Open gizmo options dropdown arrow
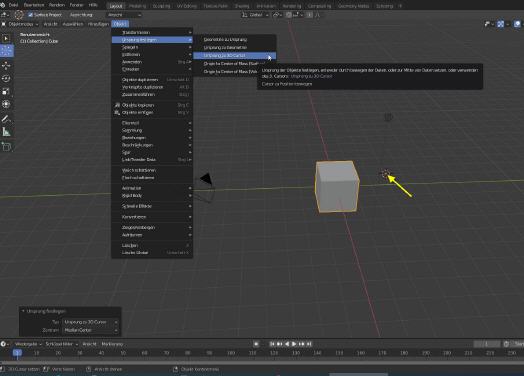Screen dimensions: 524x376 (x=507, y=24)
